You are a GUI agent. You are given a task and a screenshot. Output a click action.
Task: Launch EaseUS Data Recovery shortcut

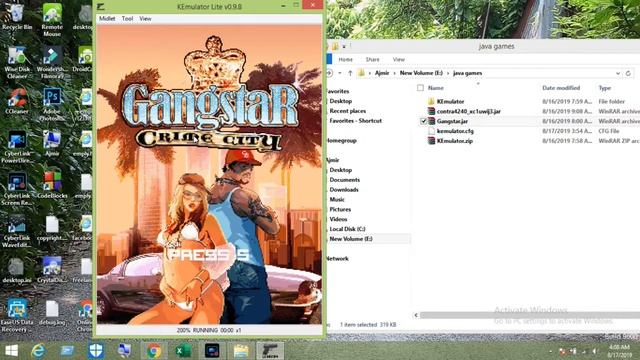[x=17, y=316]
